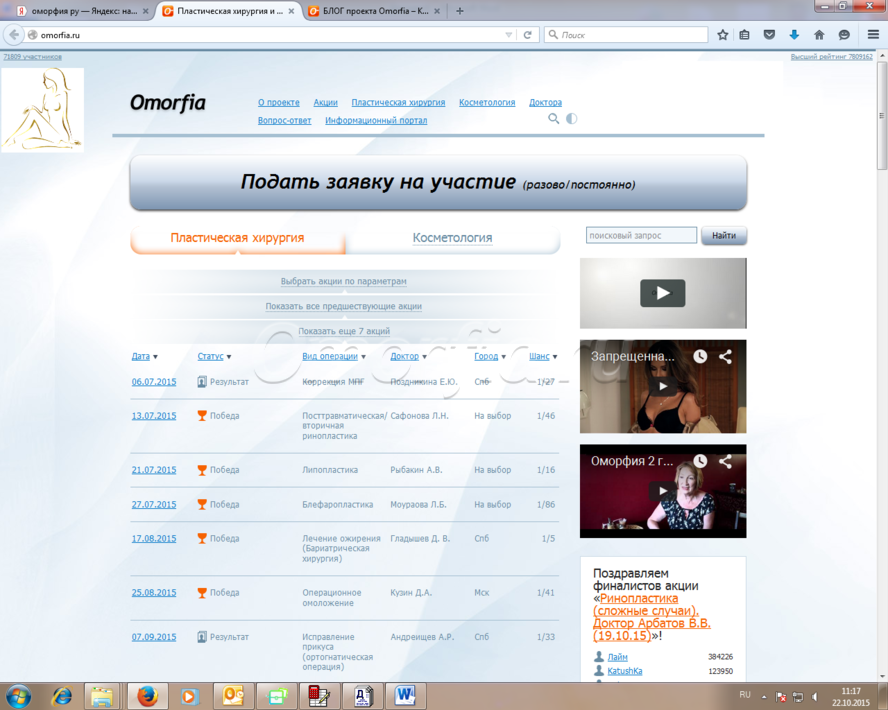Open the Город column filter dropdown
The image size is (888, 710).
pos(503,357)
